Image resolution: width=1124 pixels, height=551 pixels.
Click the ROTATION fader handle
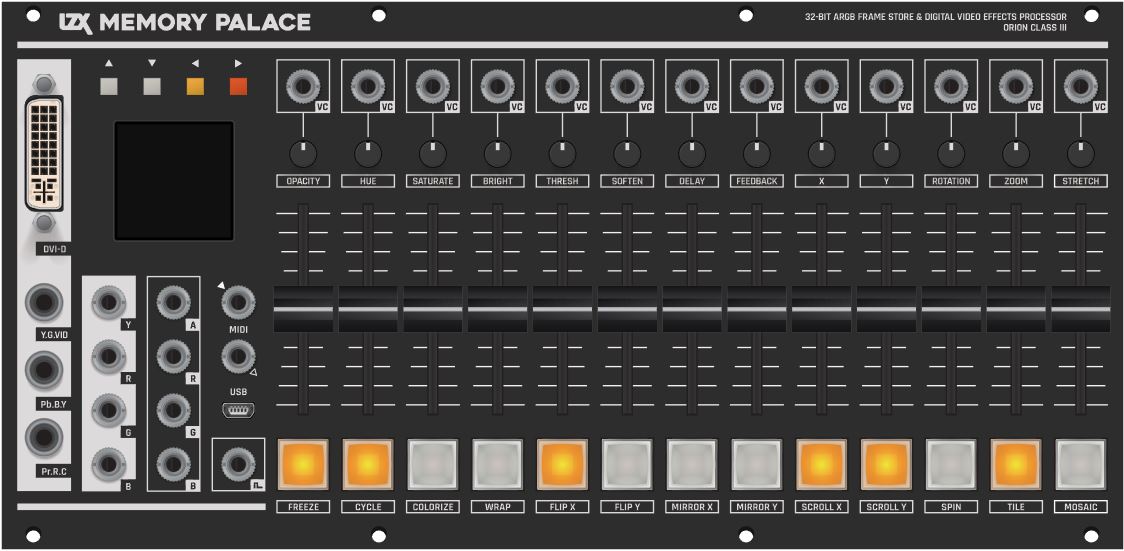951,309
